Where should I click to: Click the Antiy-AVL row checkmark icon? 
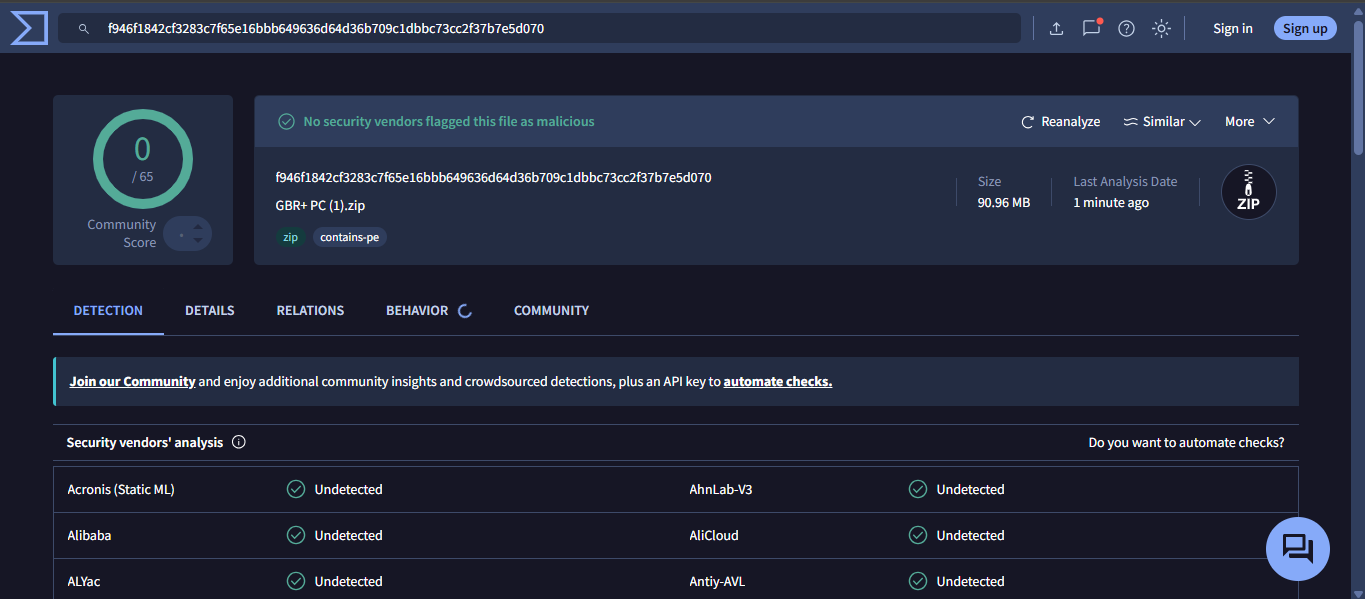tap(918, 581)
